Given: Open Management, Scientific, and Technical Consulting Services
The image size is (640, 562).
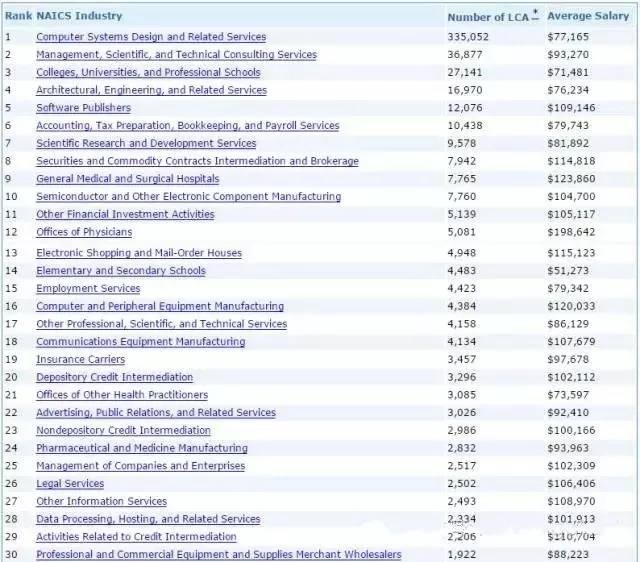Looking at the screenshot, I should 176,55.
